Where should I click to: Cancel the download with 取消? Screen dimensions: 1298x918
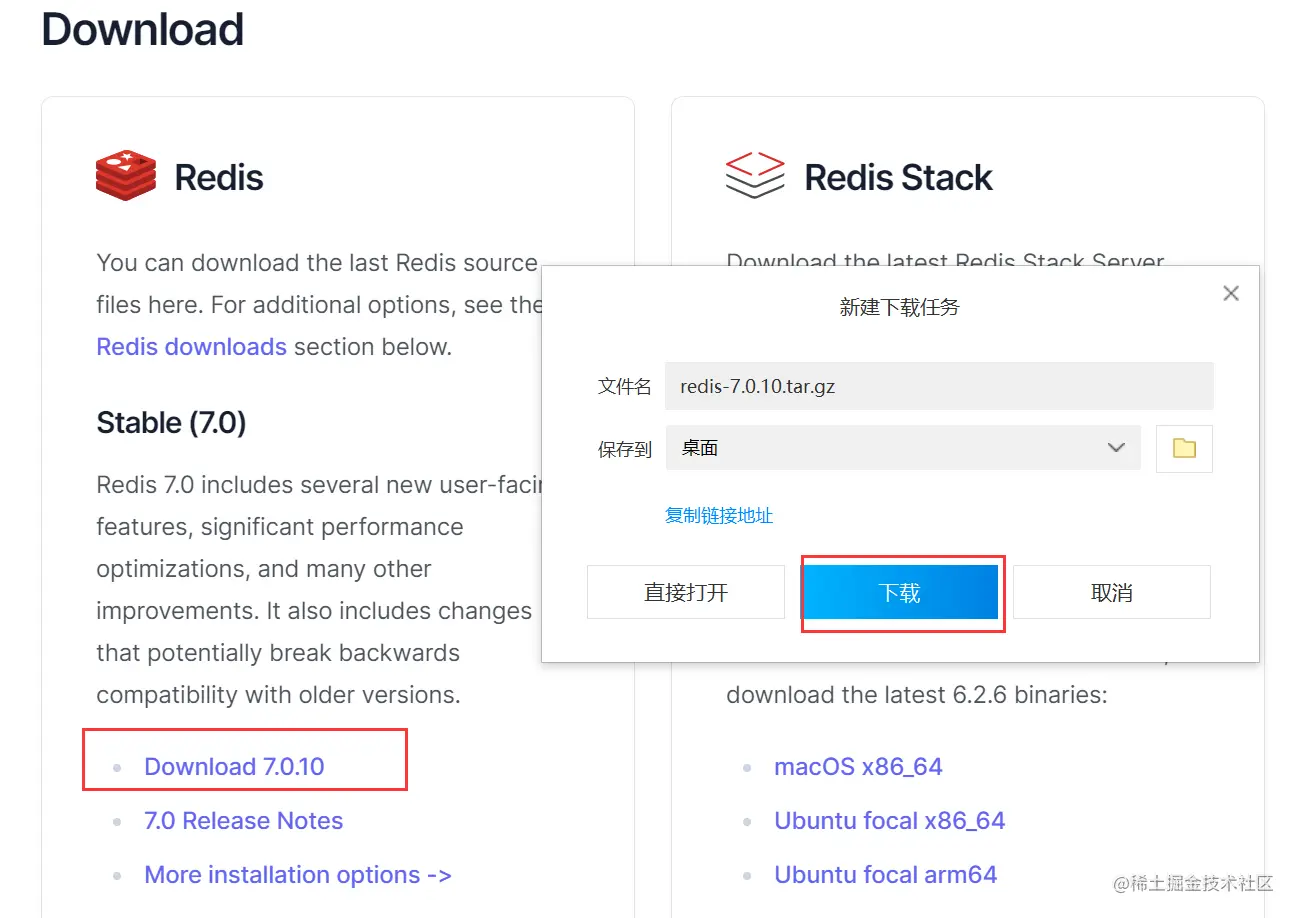tap(1112, 592)
